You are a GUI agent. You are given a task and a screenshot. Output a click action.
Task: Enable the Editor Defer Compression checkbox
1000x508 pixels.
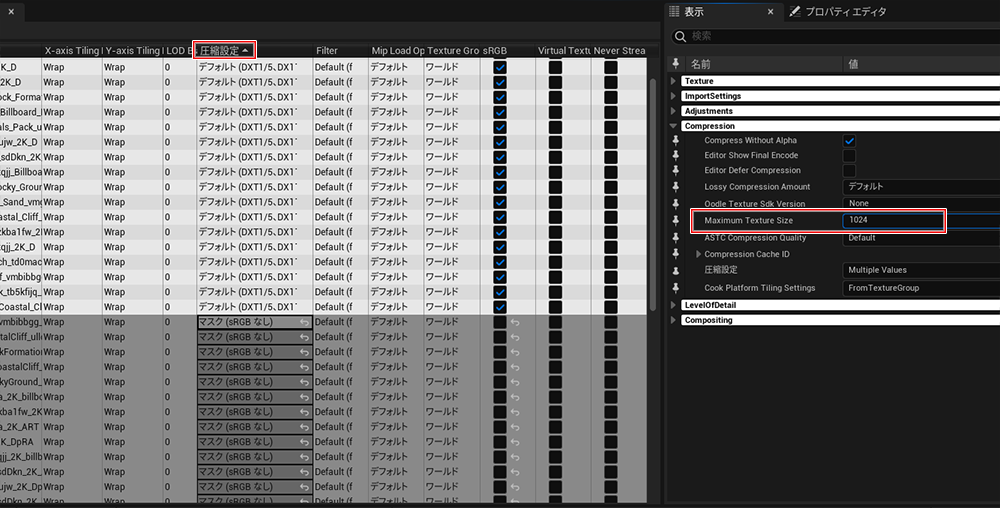849,171
